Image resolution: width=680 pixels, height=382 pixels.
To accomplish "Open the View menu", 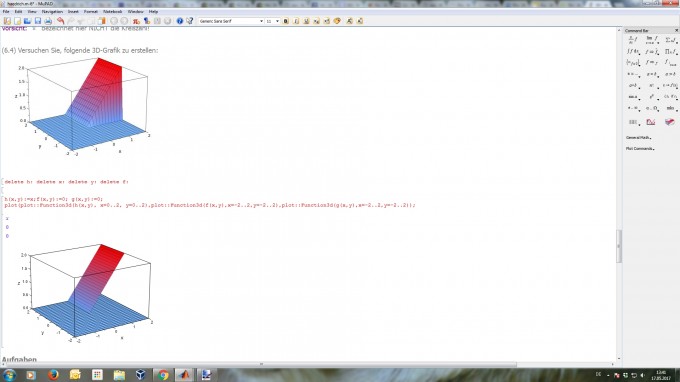I will [32, 12].
